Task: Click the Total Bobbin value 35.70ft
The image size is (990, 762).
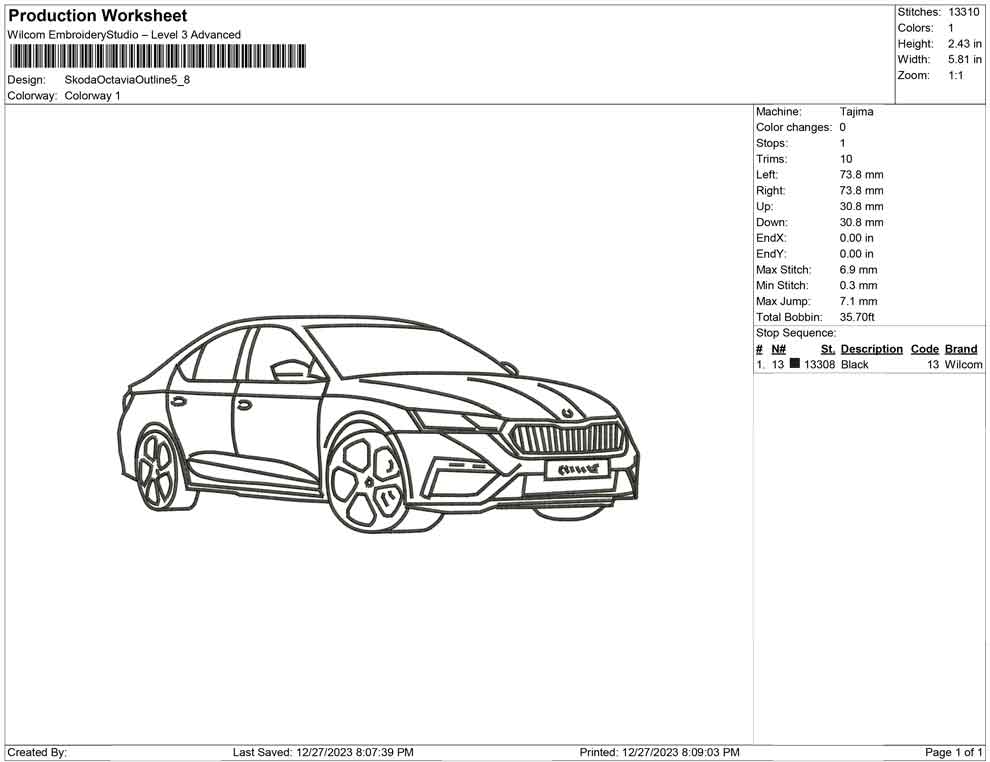Action: [x=857, y=317]
